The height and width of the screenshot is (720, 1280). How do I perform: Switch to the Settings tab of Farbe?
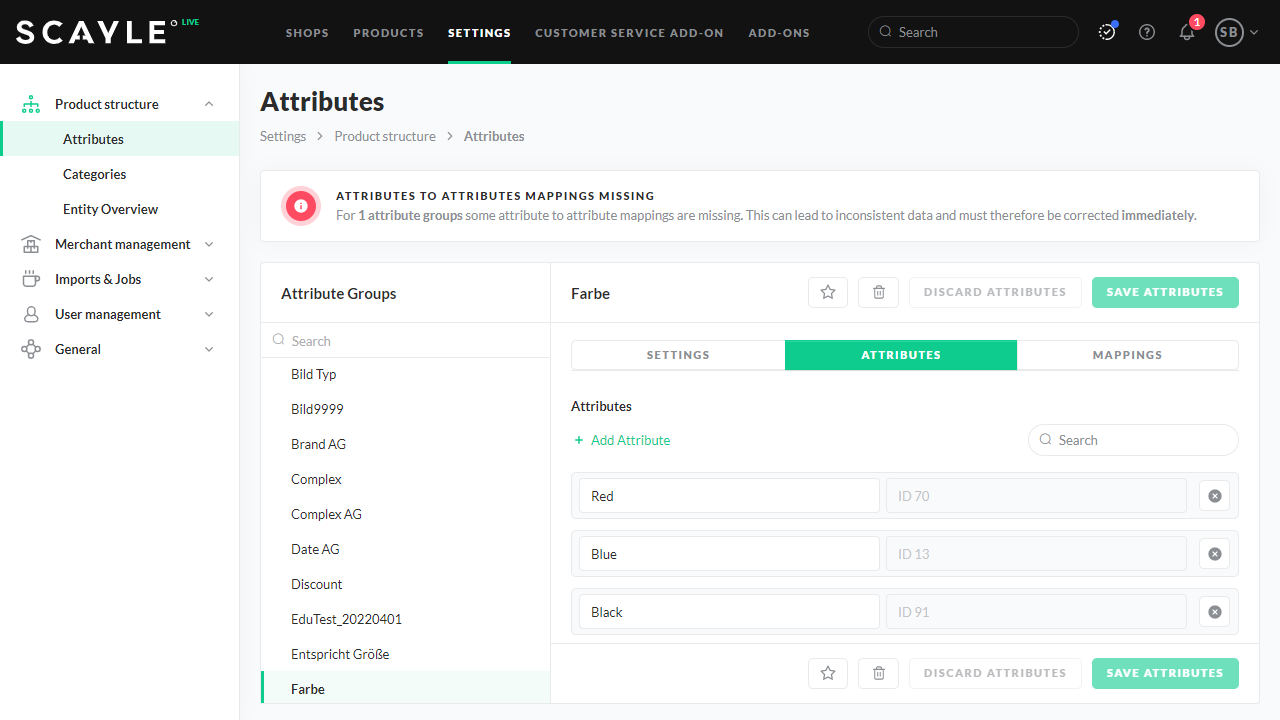click(x=678, y=355)
